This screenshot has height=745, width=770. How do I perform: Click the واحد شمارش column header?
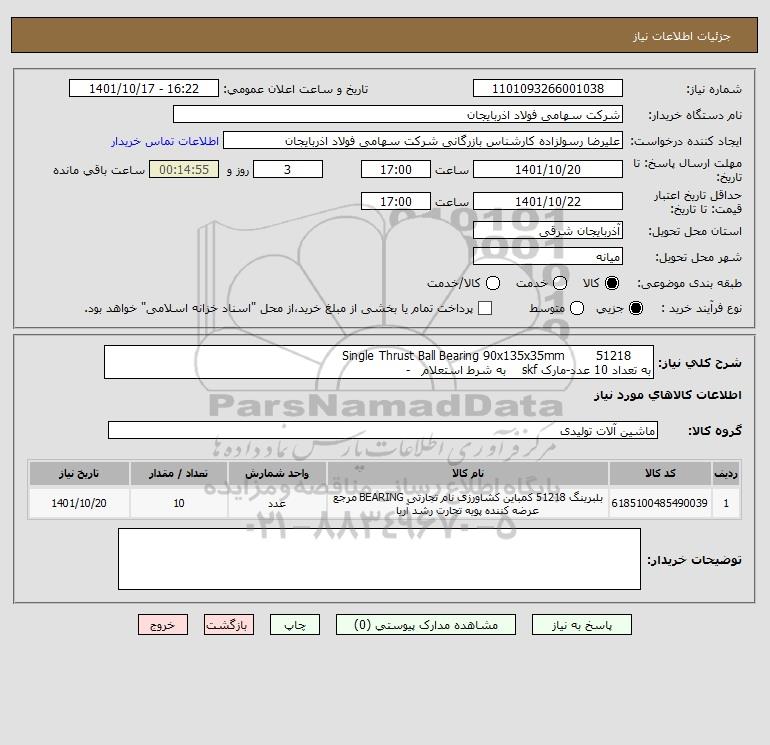pyautogui.click(x=277, y=473)
